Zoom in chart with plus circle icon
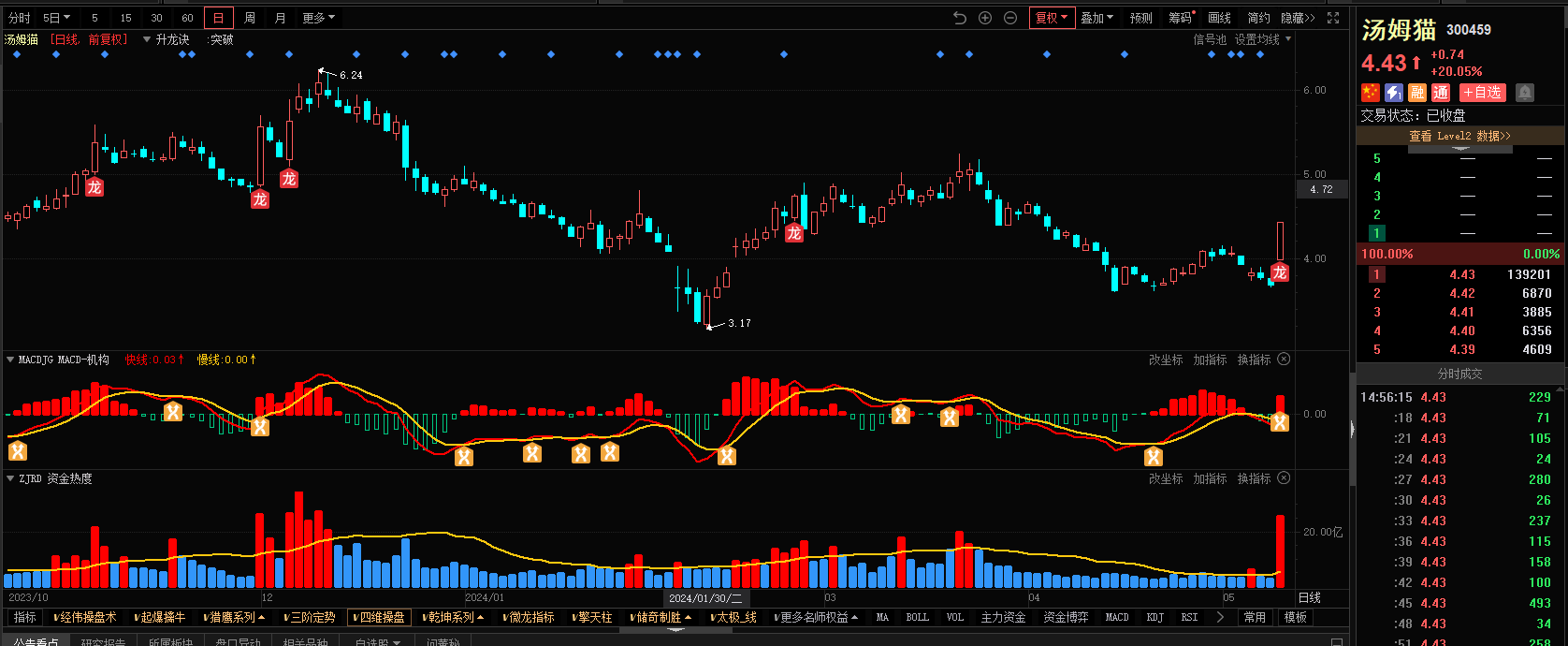This screenshot has height=646, width=1568. (985, 18)
